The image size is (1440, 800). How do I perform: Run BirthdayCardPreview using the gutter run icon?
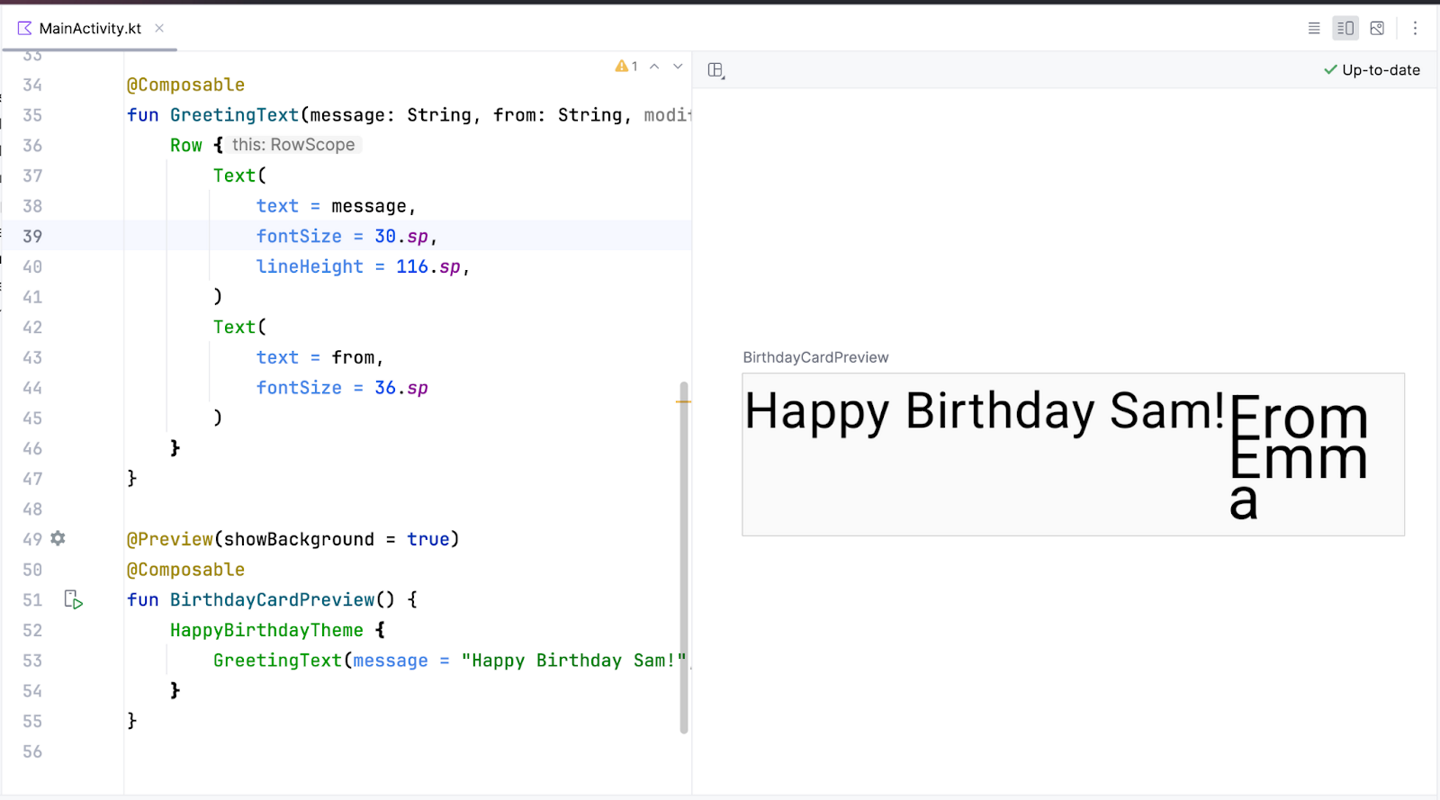73,600
